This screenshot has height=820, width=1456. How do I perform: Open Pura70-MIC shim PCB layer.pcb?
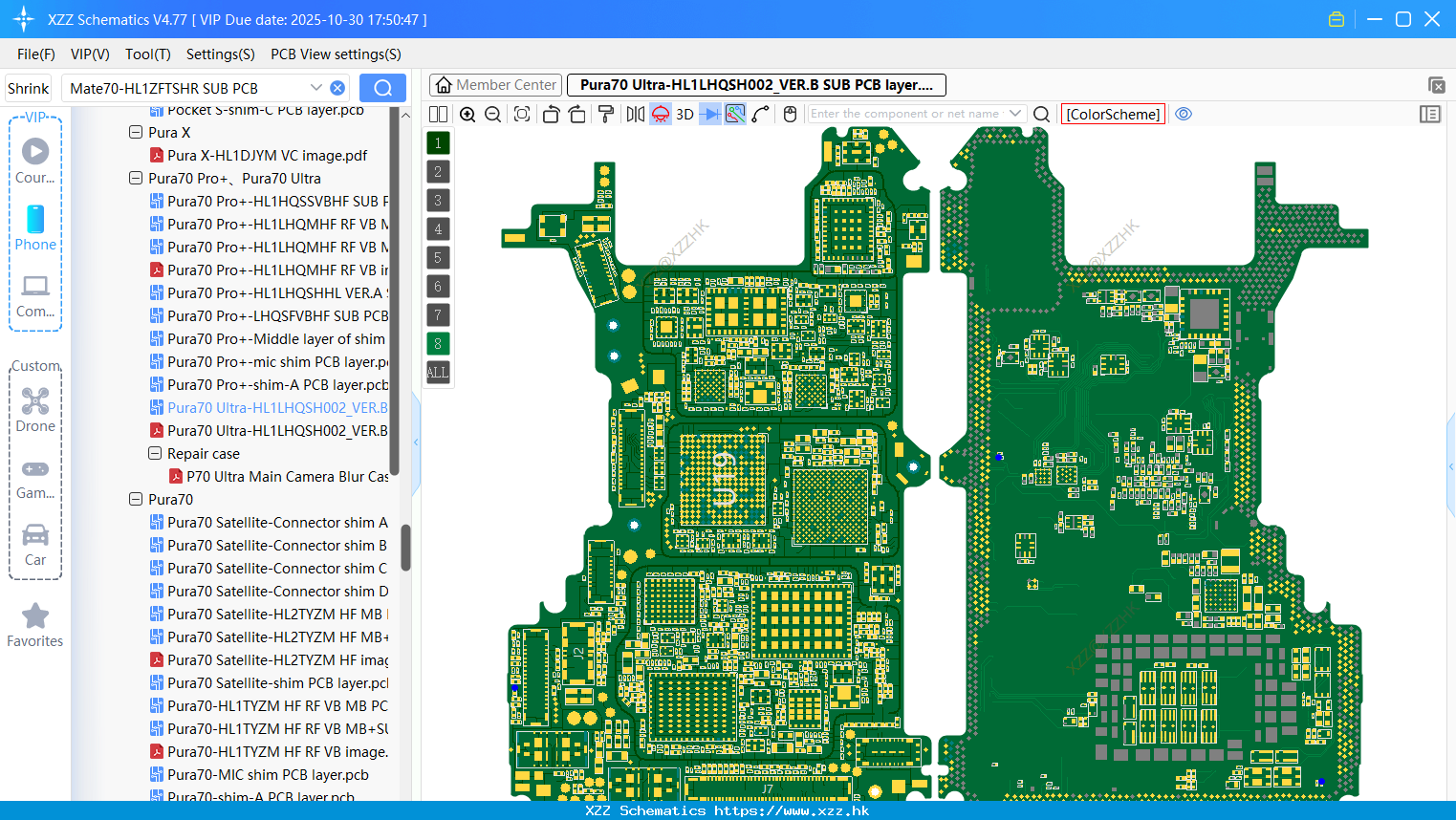[268, 775]
